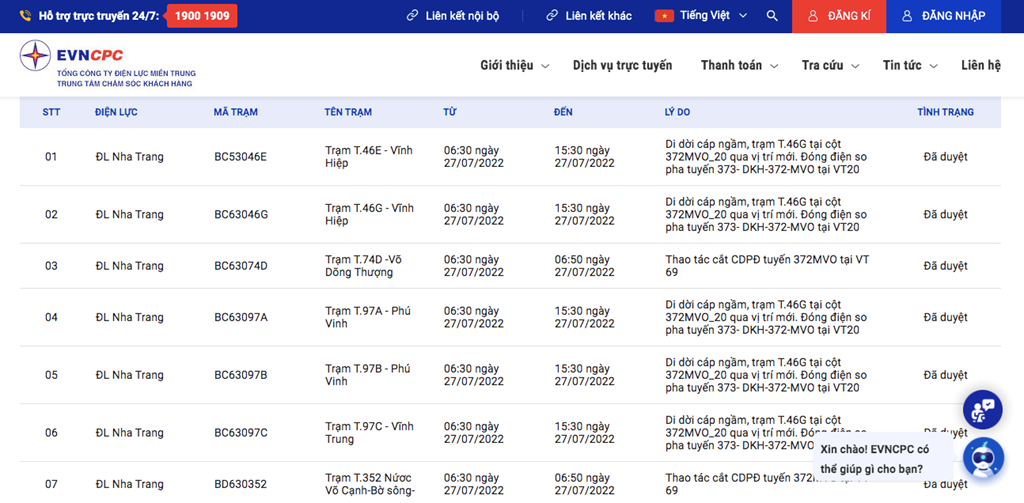Click the ĐĂNG NHẬP login button
Screen dimensions: 1024x503
pos(942,16)
